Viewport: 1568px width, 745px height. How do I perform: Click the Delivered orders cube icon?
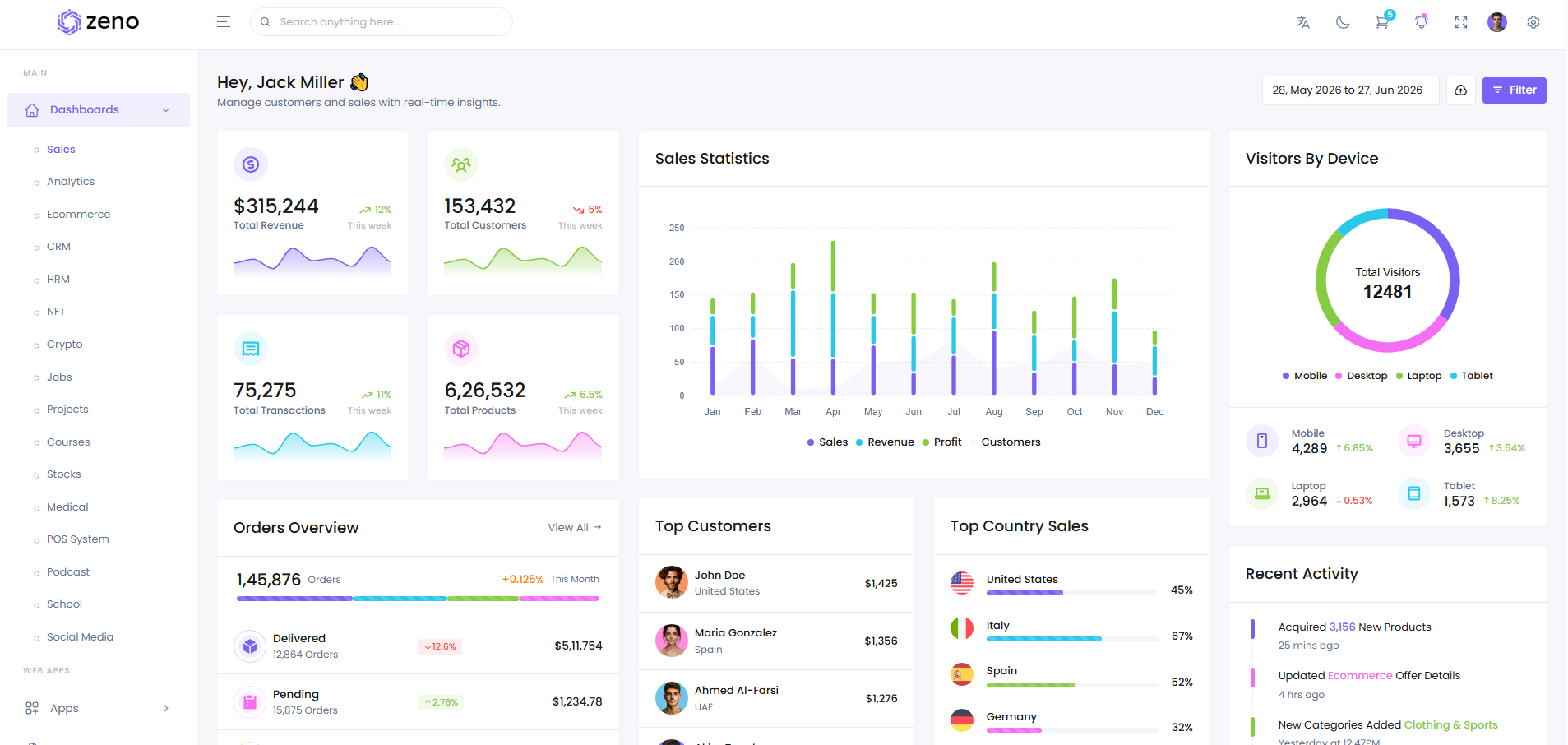250,646
